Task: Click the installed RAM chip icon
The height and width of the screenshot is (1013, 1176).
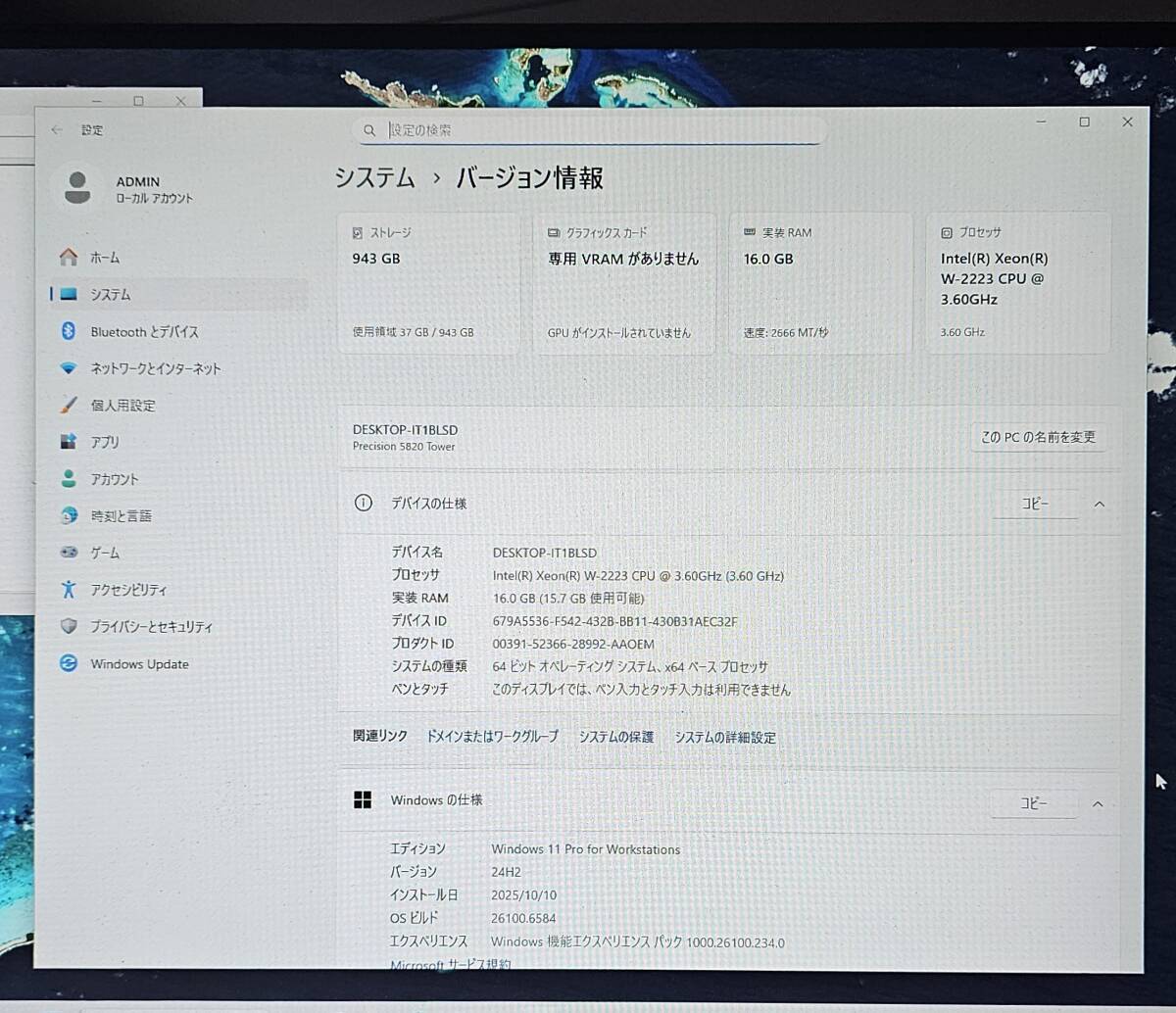Action: pyautogui.click(x=750, y=233)
